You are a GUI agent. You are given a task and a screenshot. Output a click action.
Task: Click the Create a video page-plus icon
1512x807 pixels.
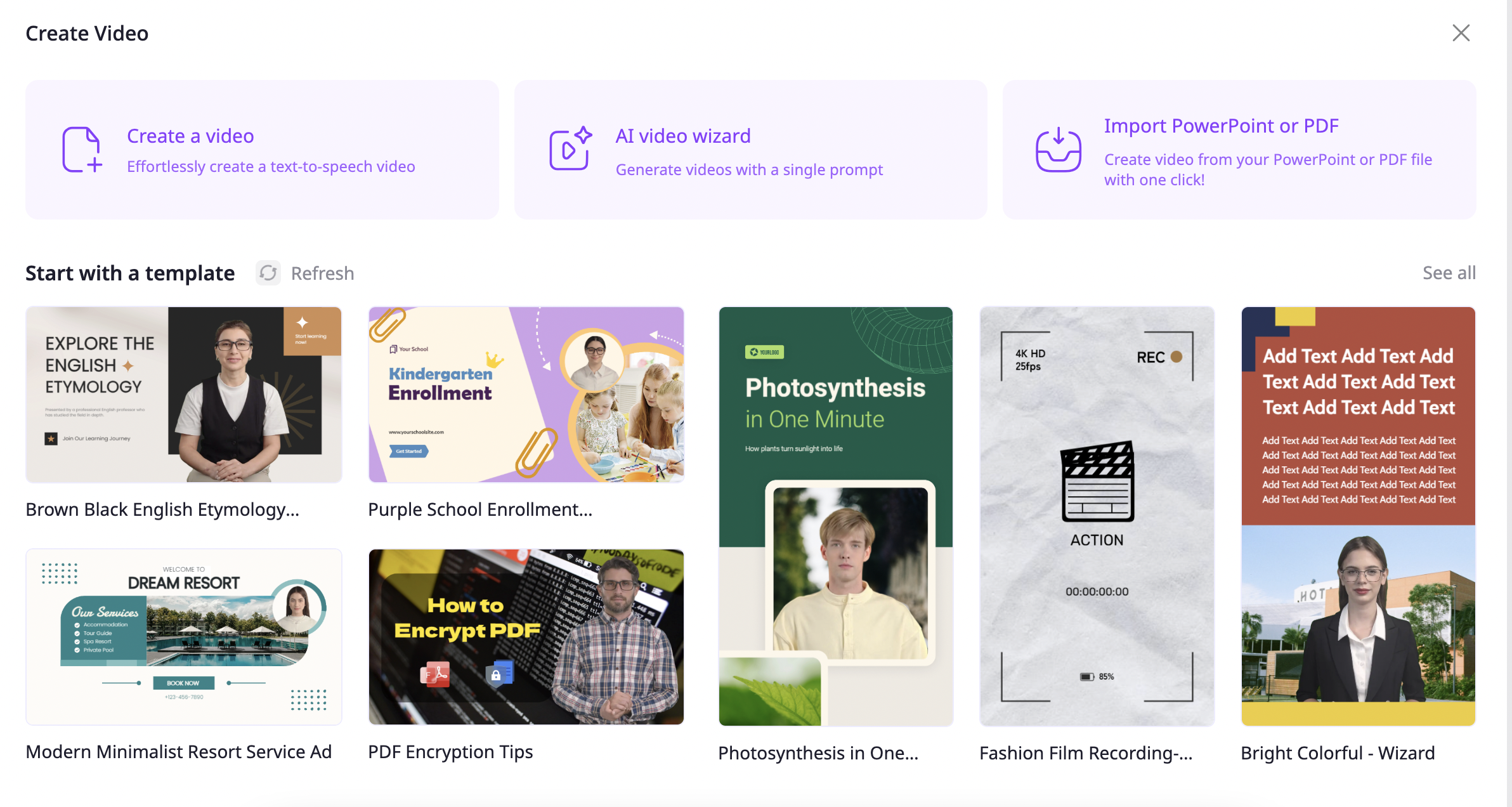click(x=82, y=150)
